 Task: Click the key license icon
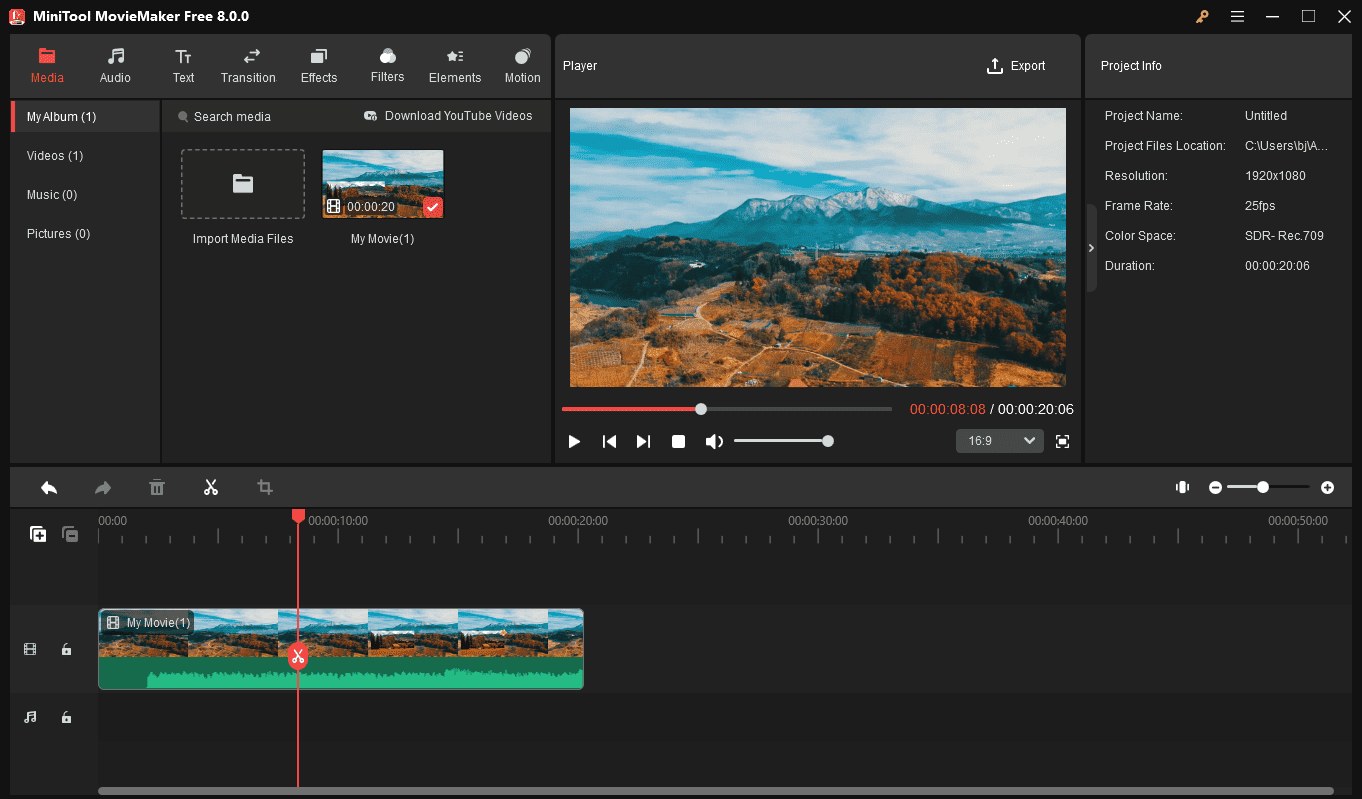[x=1202, y=16]
